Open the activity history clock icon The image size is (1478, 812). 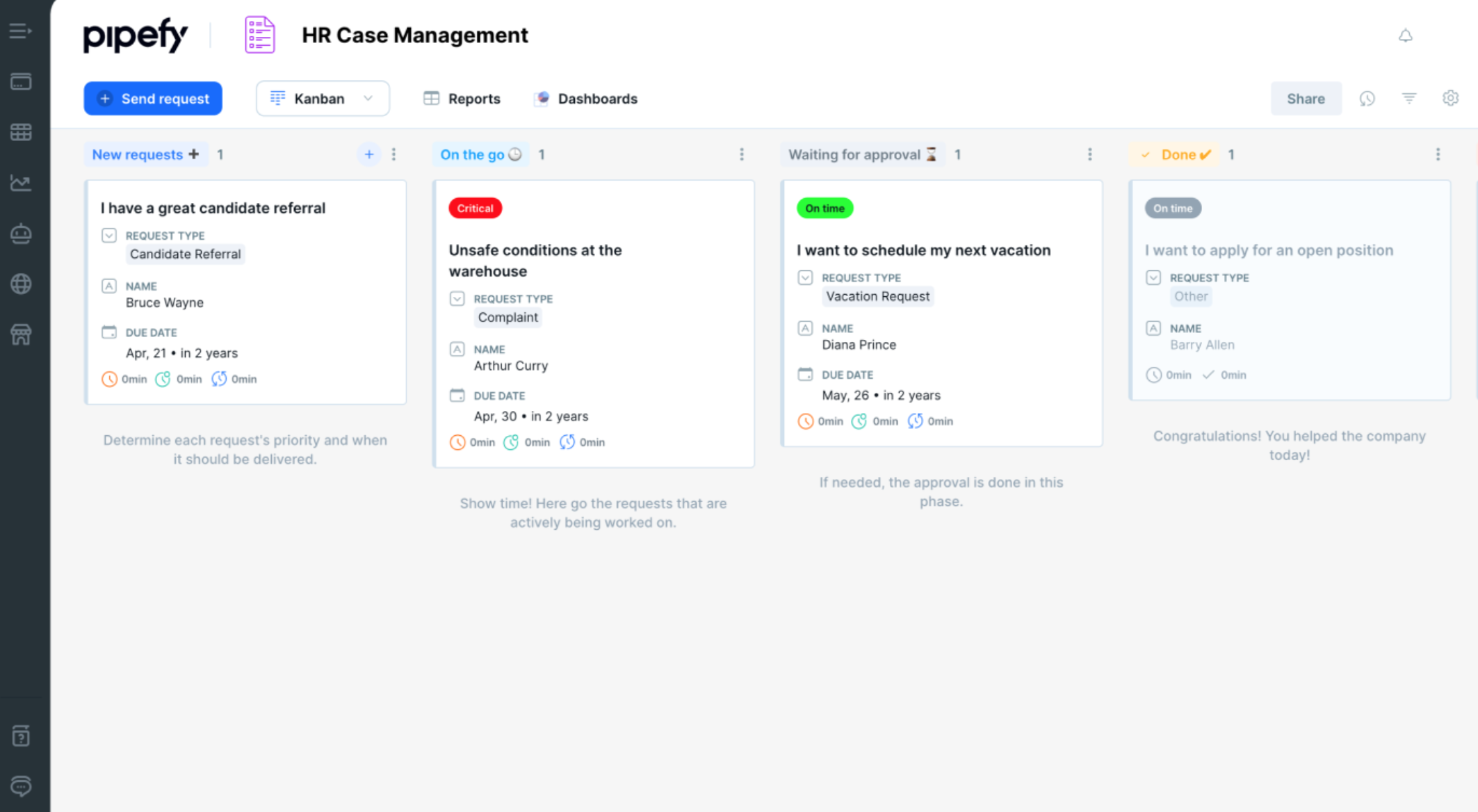(x=1367, y=99)
